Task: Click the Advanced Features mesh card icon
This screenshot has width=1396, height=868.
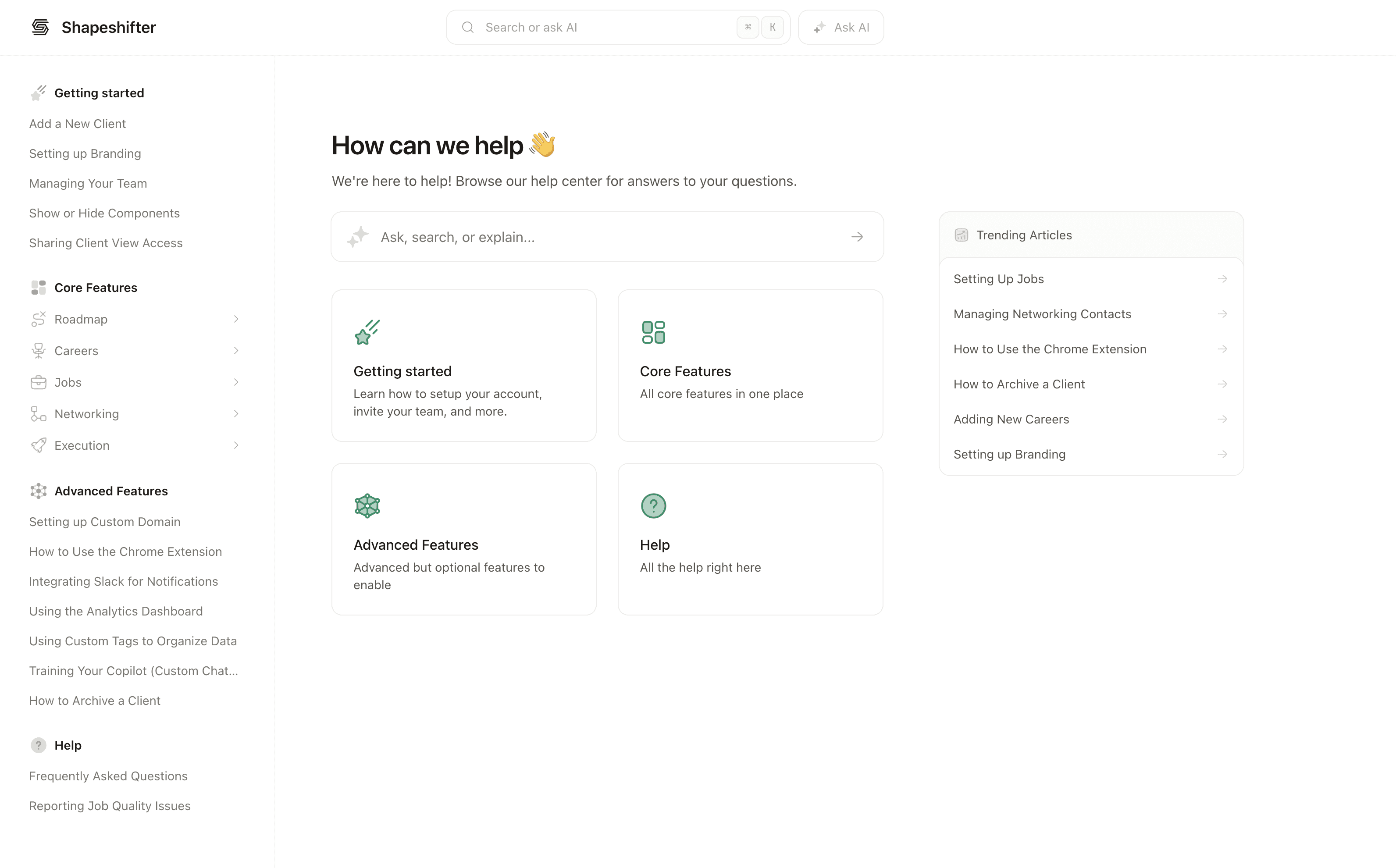Action: 367,506
